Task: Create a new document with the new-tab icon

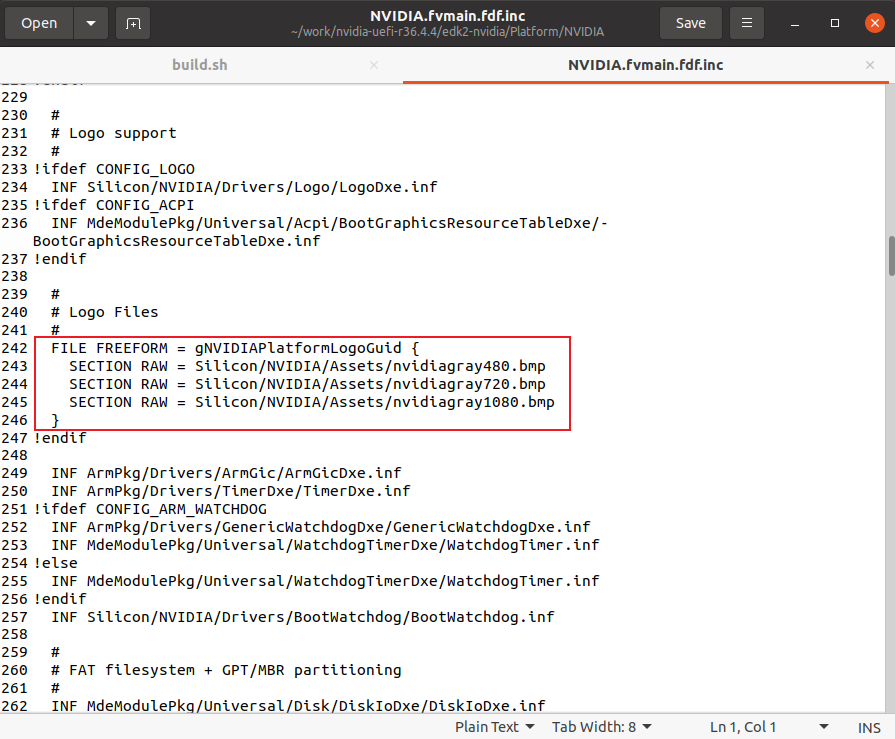Action: coord(133,23)
